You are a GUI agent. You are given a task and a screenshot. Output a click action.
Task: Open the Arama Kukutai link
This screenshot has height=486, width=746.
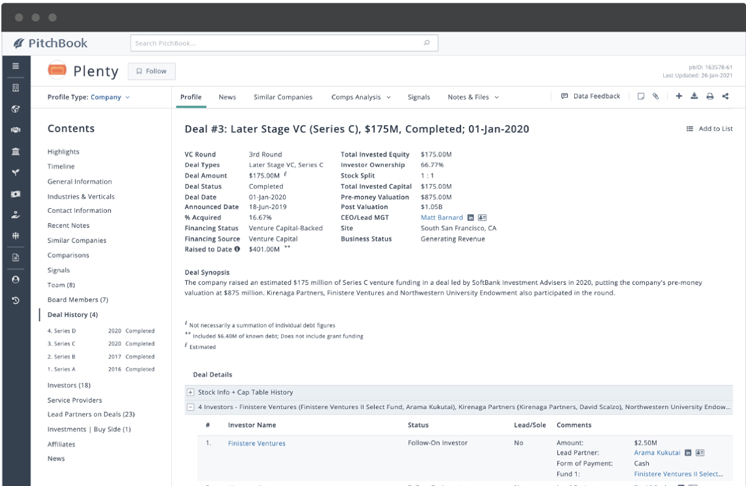(x=657, y=453)
